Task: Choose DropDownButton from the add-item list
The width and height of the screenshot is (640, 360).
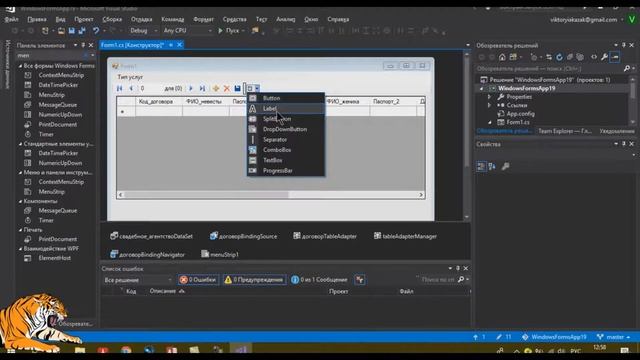Action: pyautogui.click(x=286, y=129)
